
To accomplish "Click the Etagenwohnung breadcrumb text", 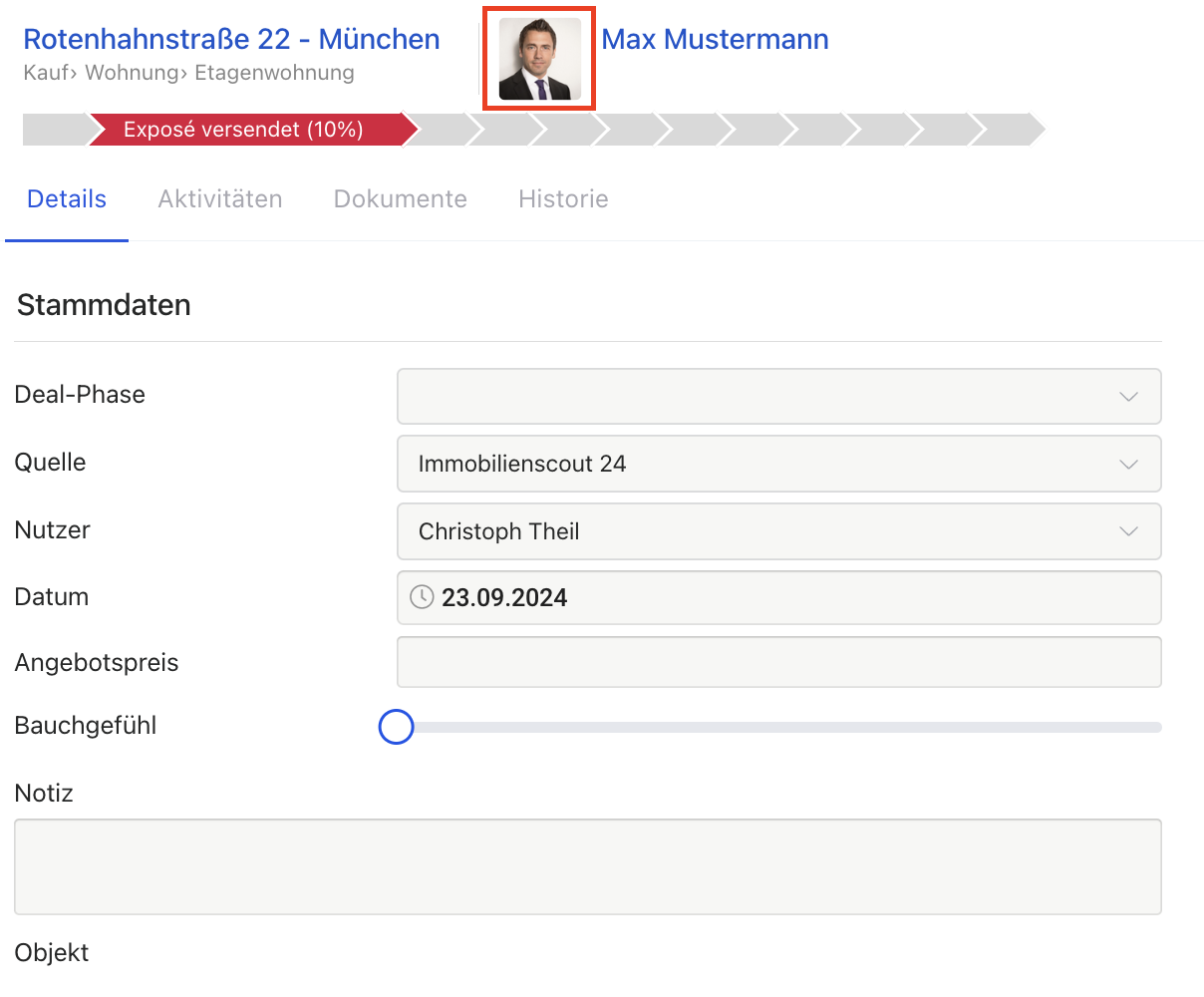I will point(274,73).
